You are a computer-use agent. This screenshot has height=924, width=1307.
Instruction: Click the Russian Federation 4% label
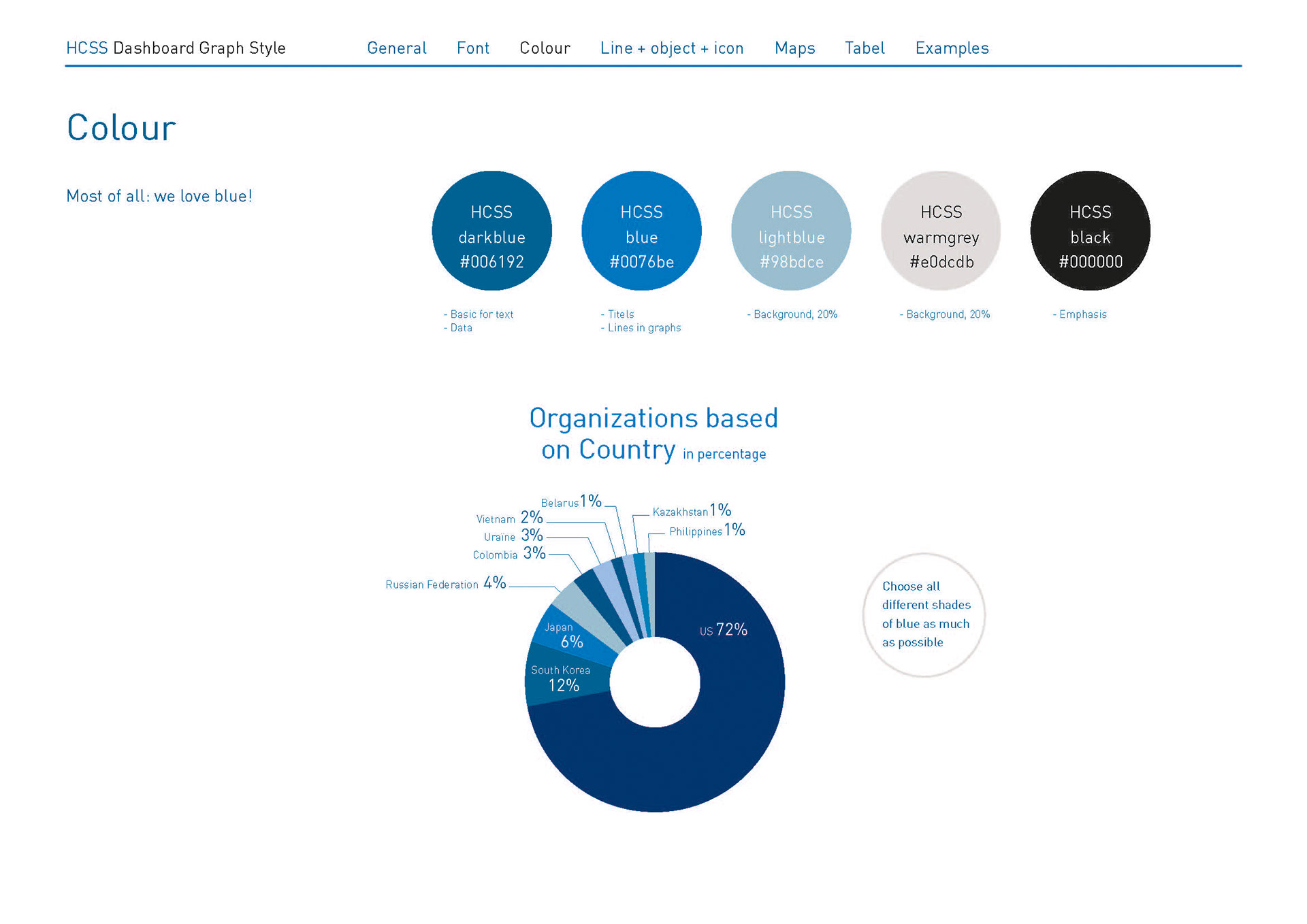(x=445, y=584)
